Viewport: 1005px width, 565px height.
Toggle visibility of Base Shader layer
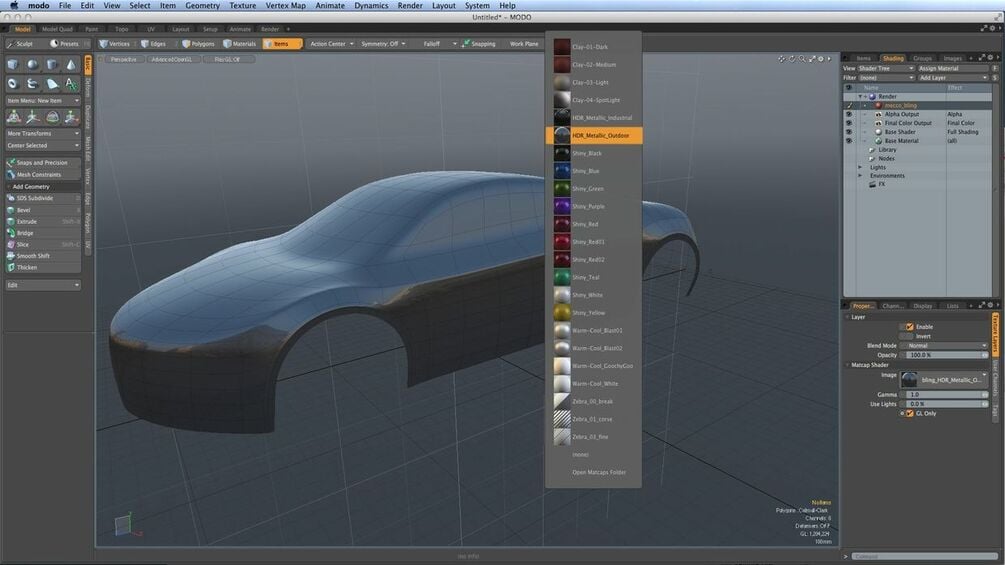849,132
